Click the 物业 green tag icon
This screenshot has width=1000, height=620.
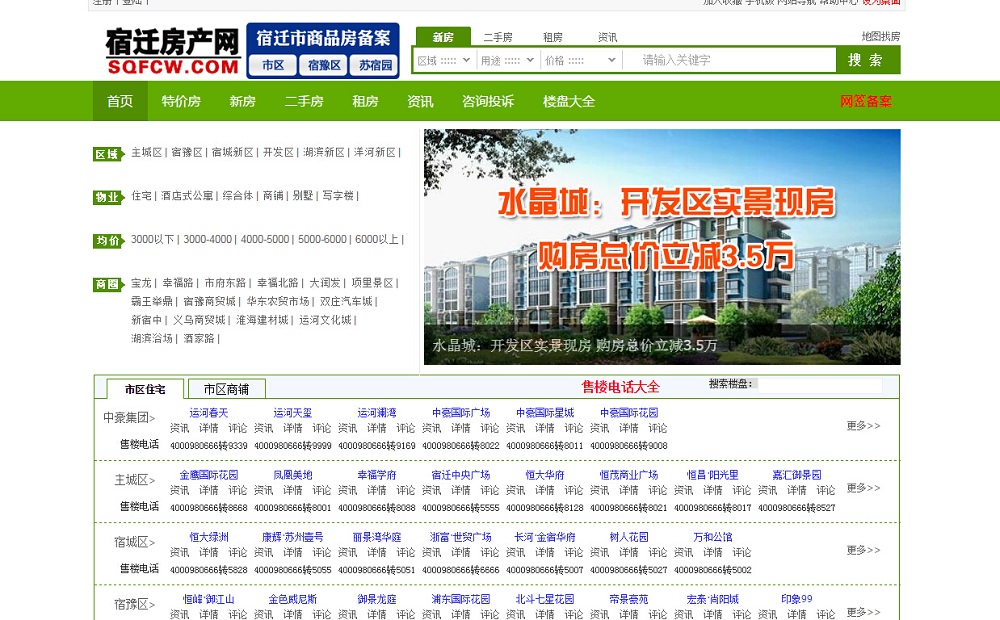pyautogui.click(x=108, y=197)
